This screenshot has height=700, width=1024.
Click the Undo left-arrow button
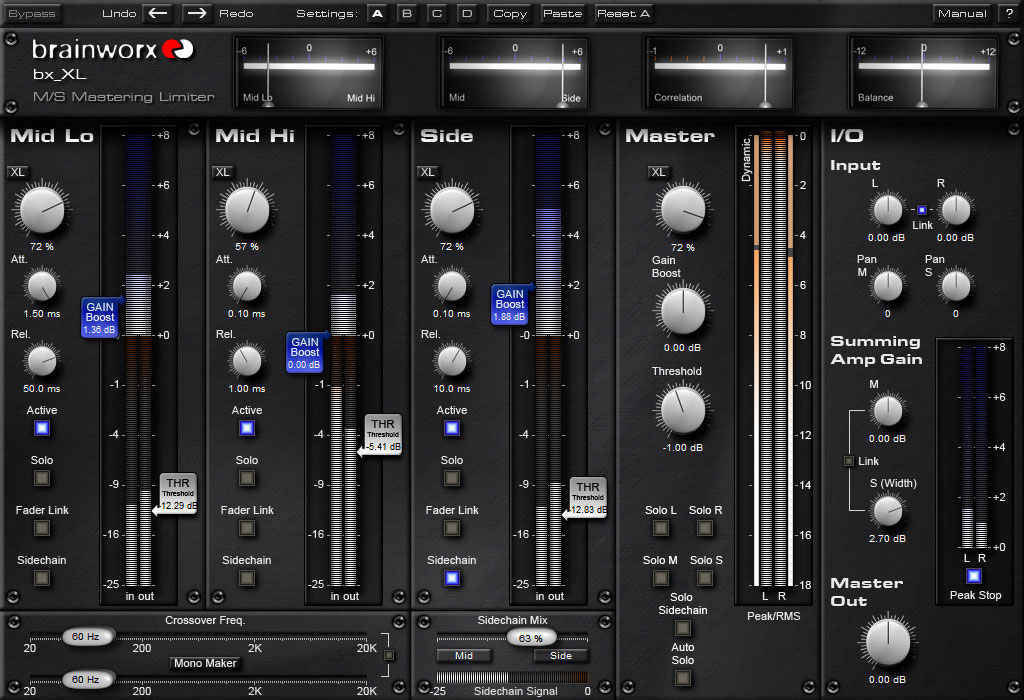(157, 13)
